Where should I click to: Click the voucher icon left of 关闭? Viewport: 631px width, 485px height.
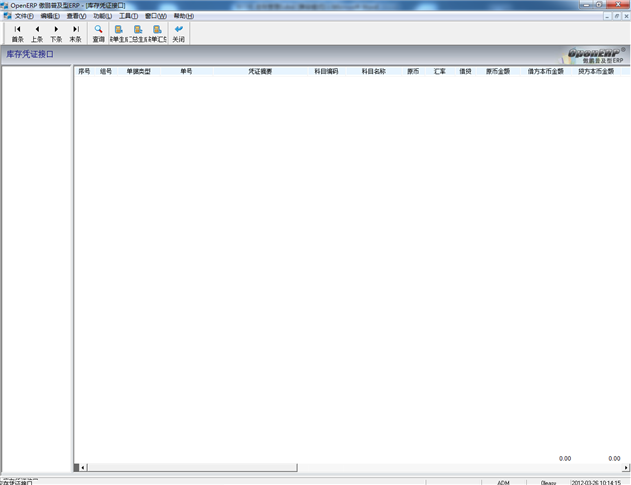click(157, 33)
